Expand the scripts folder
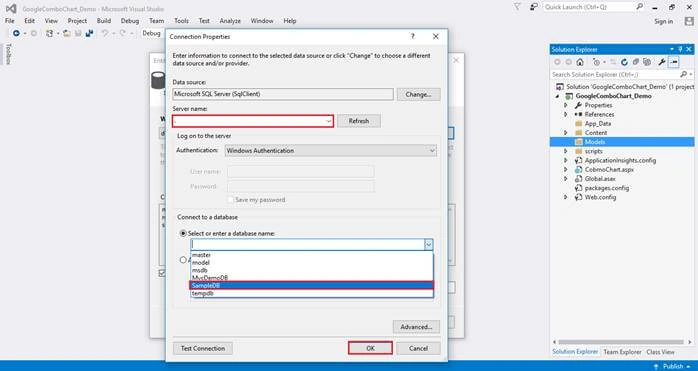Image resolution: width=698 pixels, height=371 pixels. [x=566, y=151]
